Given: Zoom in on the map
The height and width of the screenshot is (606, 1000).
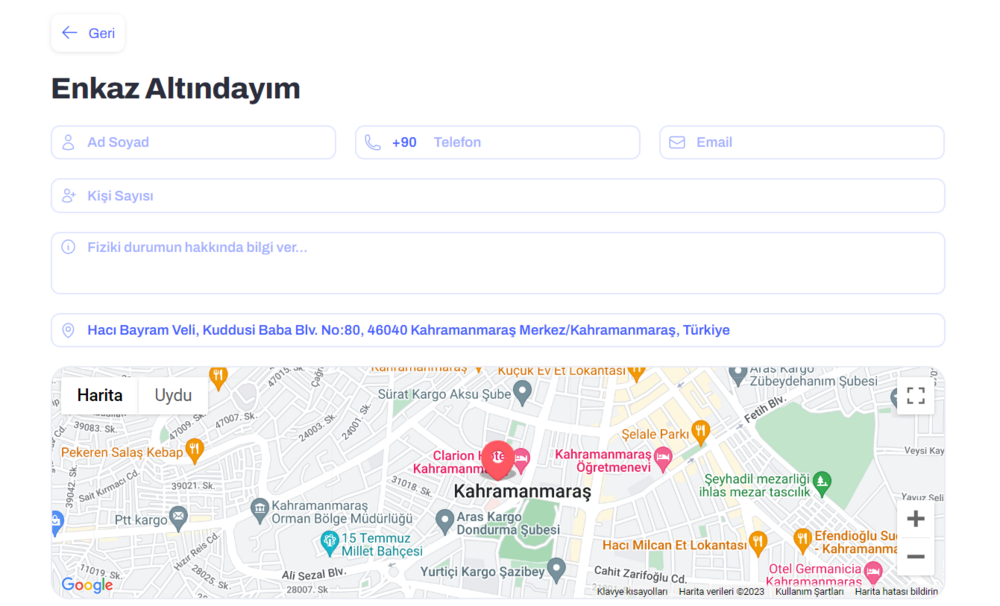Looking at the screenshot, I should 915,518.
